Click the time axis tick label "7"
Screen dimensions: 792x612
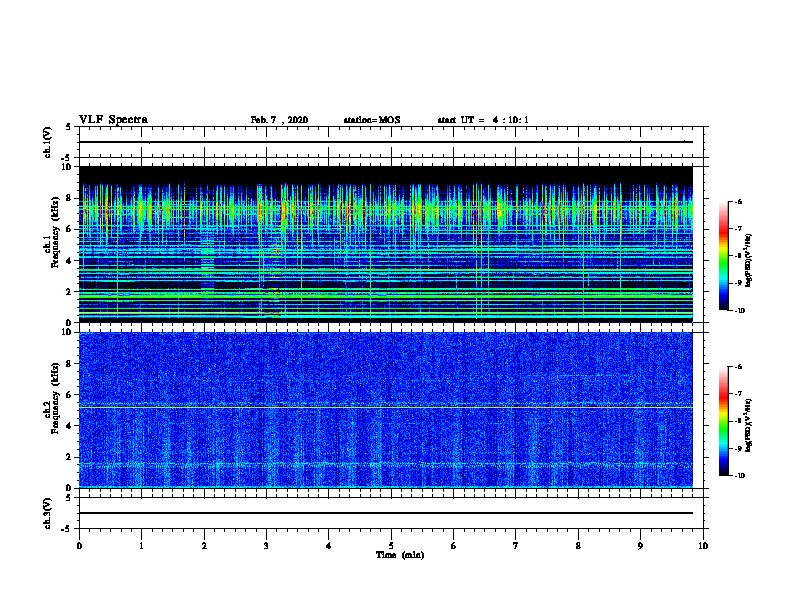516,546
